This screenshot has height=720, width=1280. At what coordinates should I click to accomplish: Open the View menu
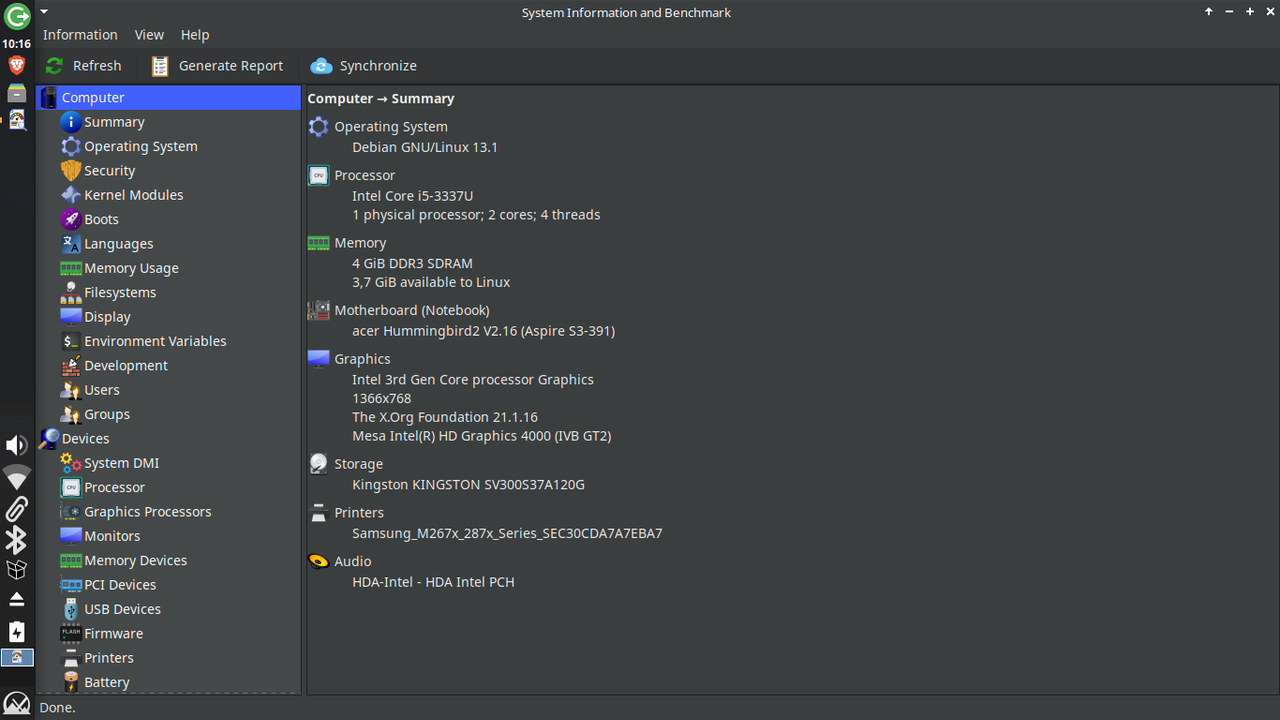pos(149,34)
